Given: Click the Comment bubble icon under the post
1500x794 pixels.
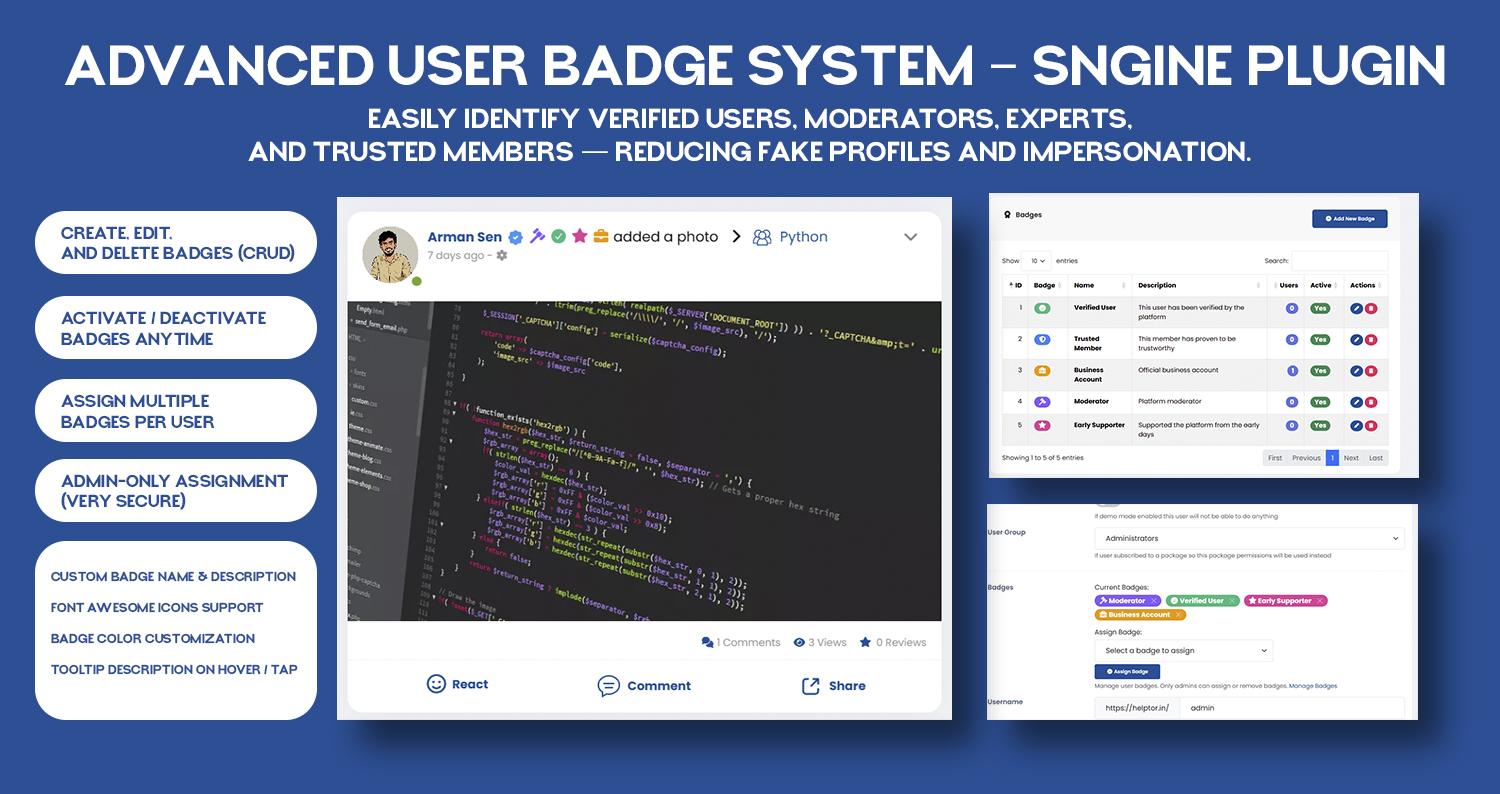Looking at the screenshot, I should click(x=610, y=686).
